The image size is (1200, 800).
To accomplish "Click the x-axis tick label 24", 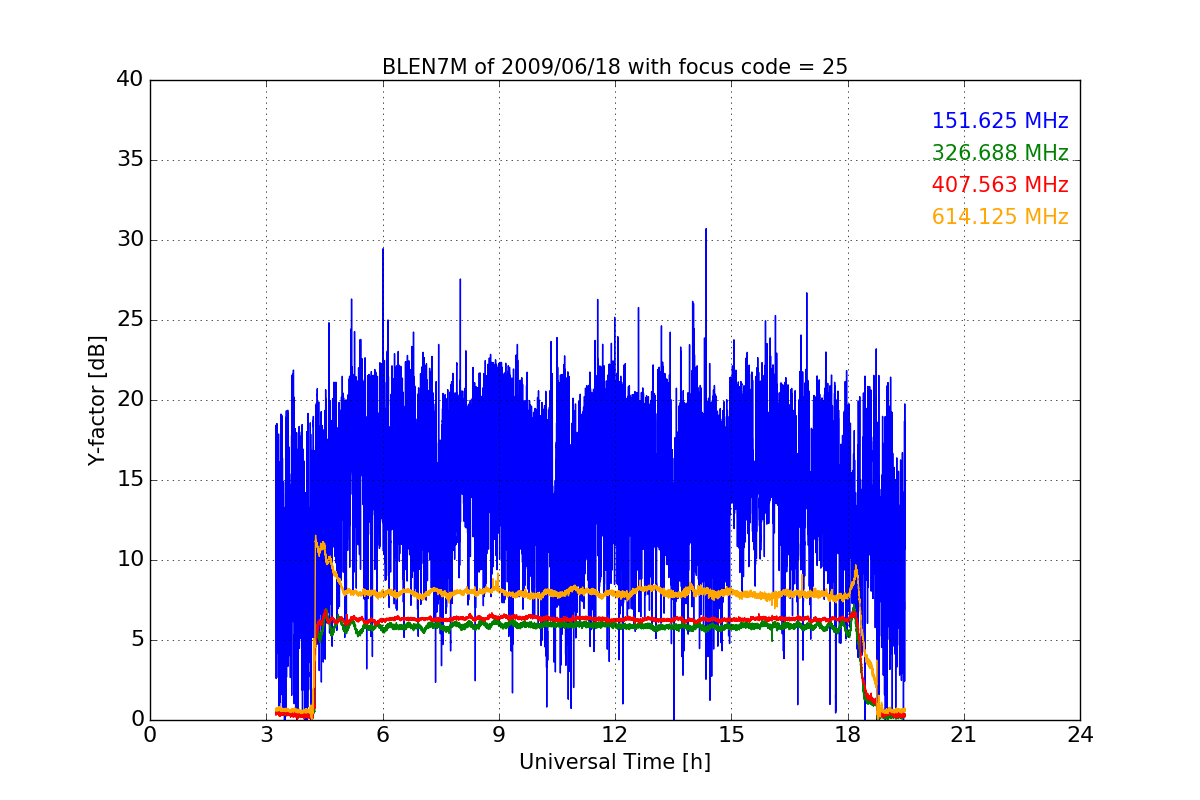I will pos(1080,735).
